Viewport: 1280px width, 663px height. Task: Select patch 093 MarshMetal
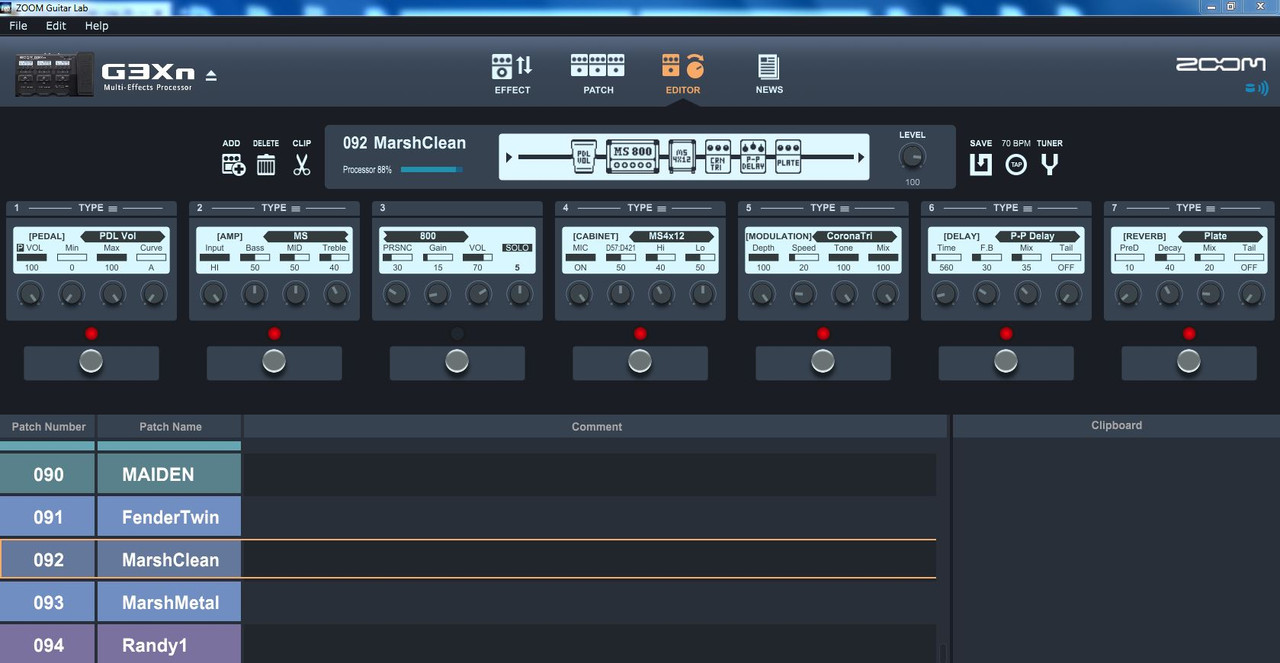click(120, 603)
